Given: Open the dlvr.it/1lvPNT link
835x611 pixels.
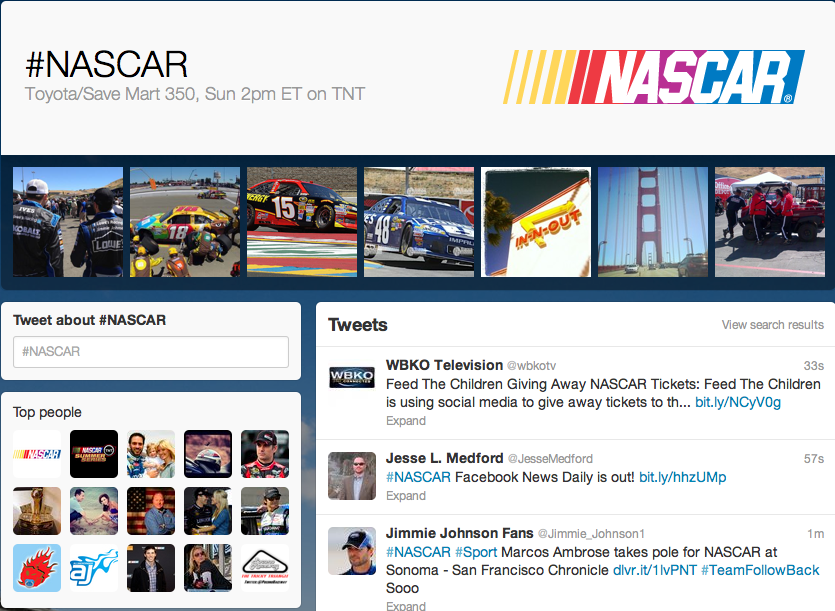Looking at the screenshot, I should (655, 570).
